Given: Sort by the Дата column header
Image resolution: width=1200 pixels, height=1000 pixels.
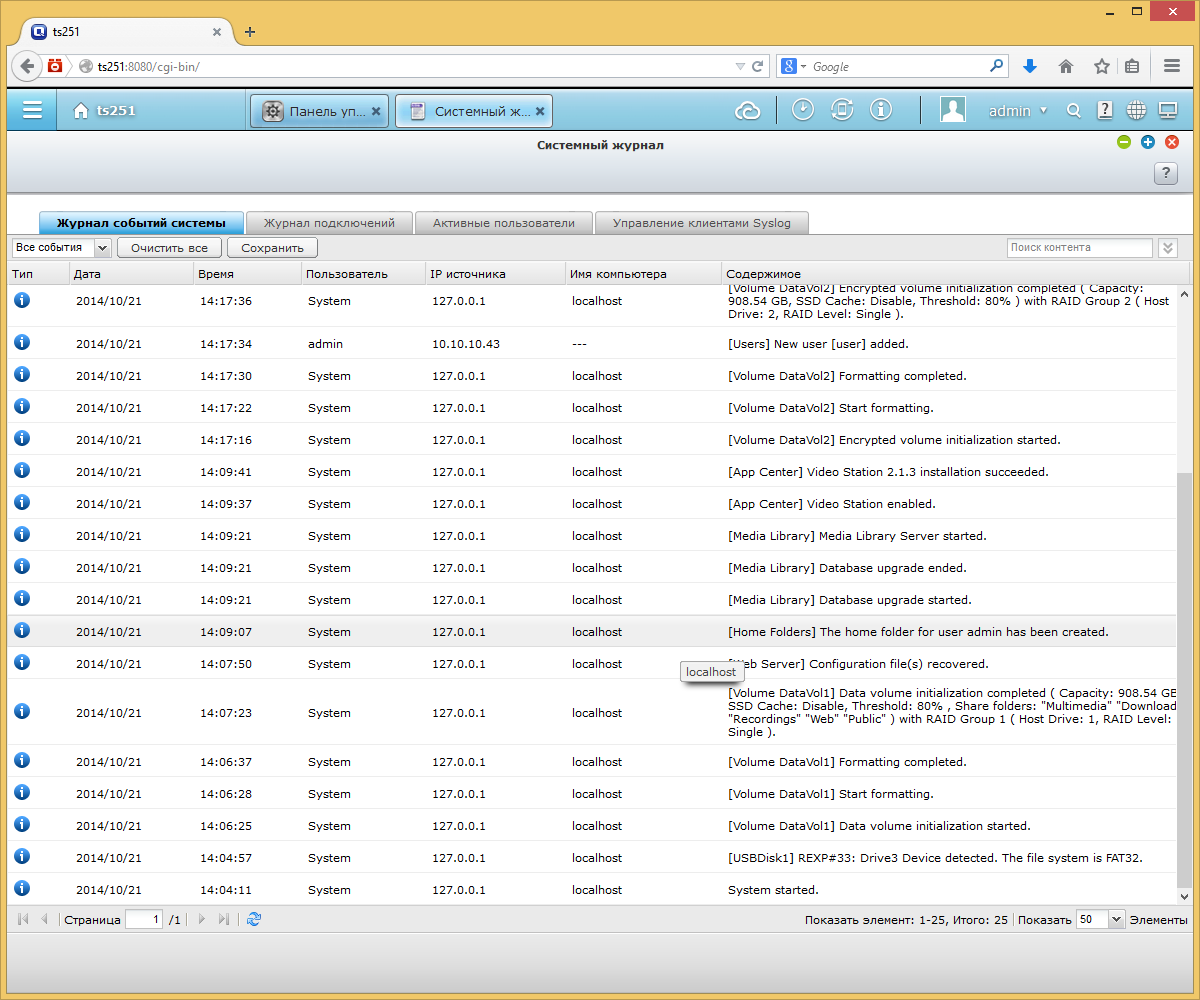Looking at the screenshot, I should tap(131, 273).
